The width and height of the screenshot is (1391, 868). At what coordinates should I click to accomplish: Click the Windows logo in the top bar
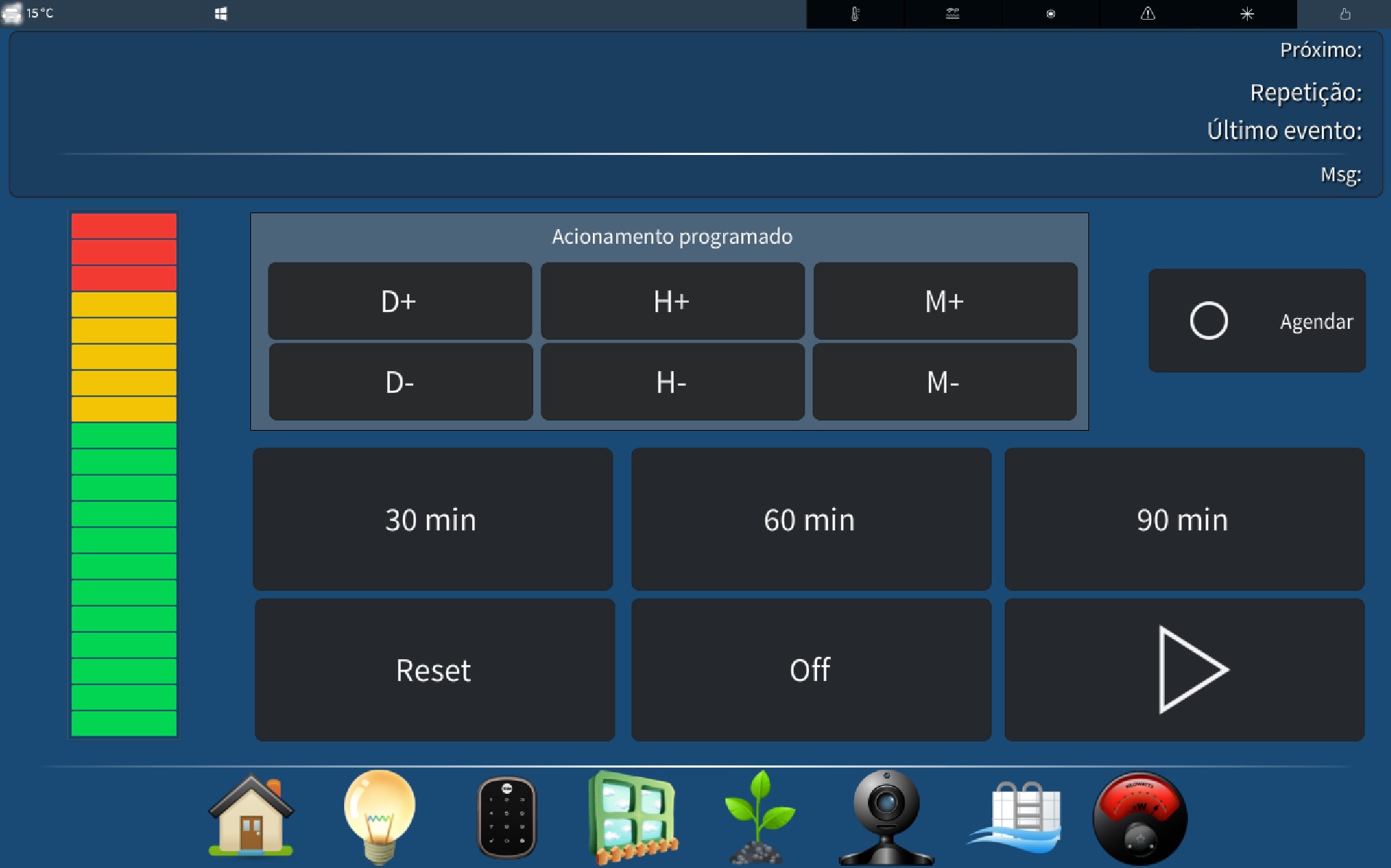(x=221, y=14)
